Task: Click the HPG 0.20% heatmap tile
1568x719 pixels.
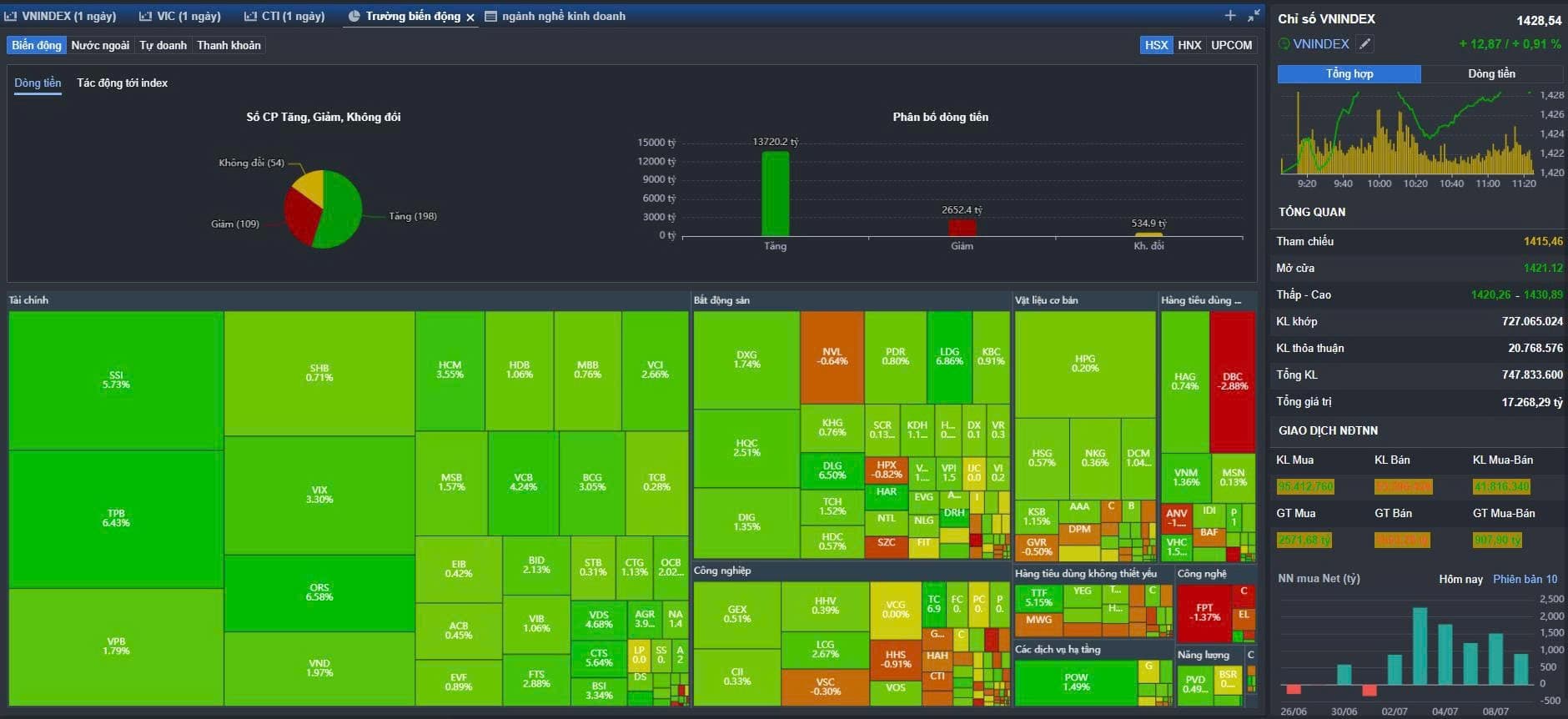Action: pos(1085,364)
